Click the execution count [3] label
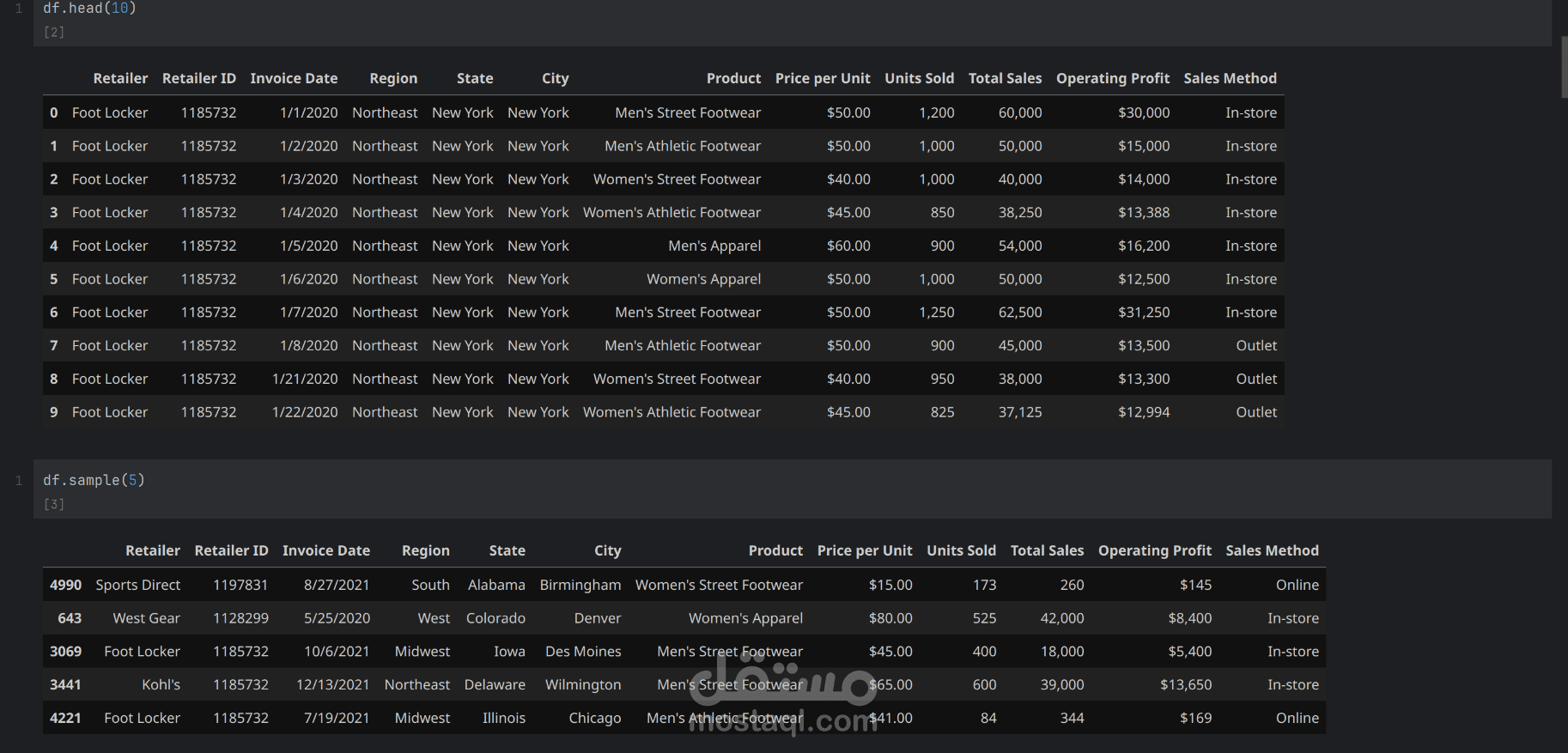The image size is (1568, 753). click(x=54, y=504)
